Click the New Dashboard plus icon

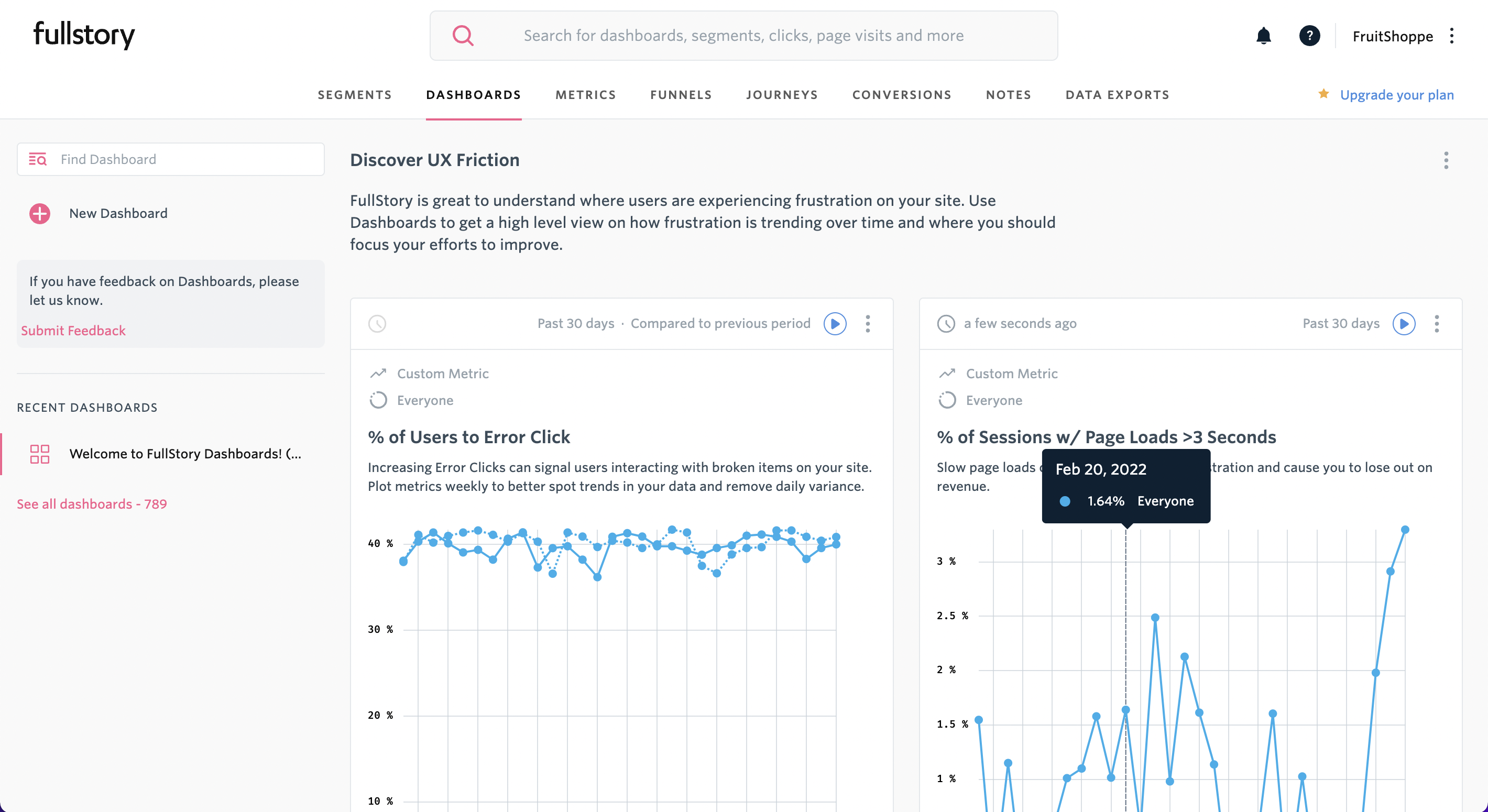pyautogui.click(x=39, y=213)
